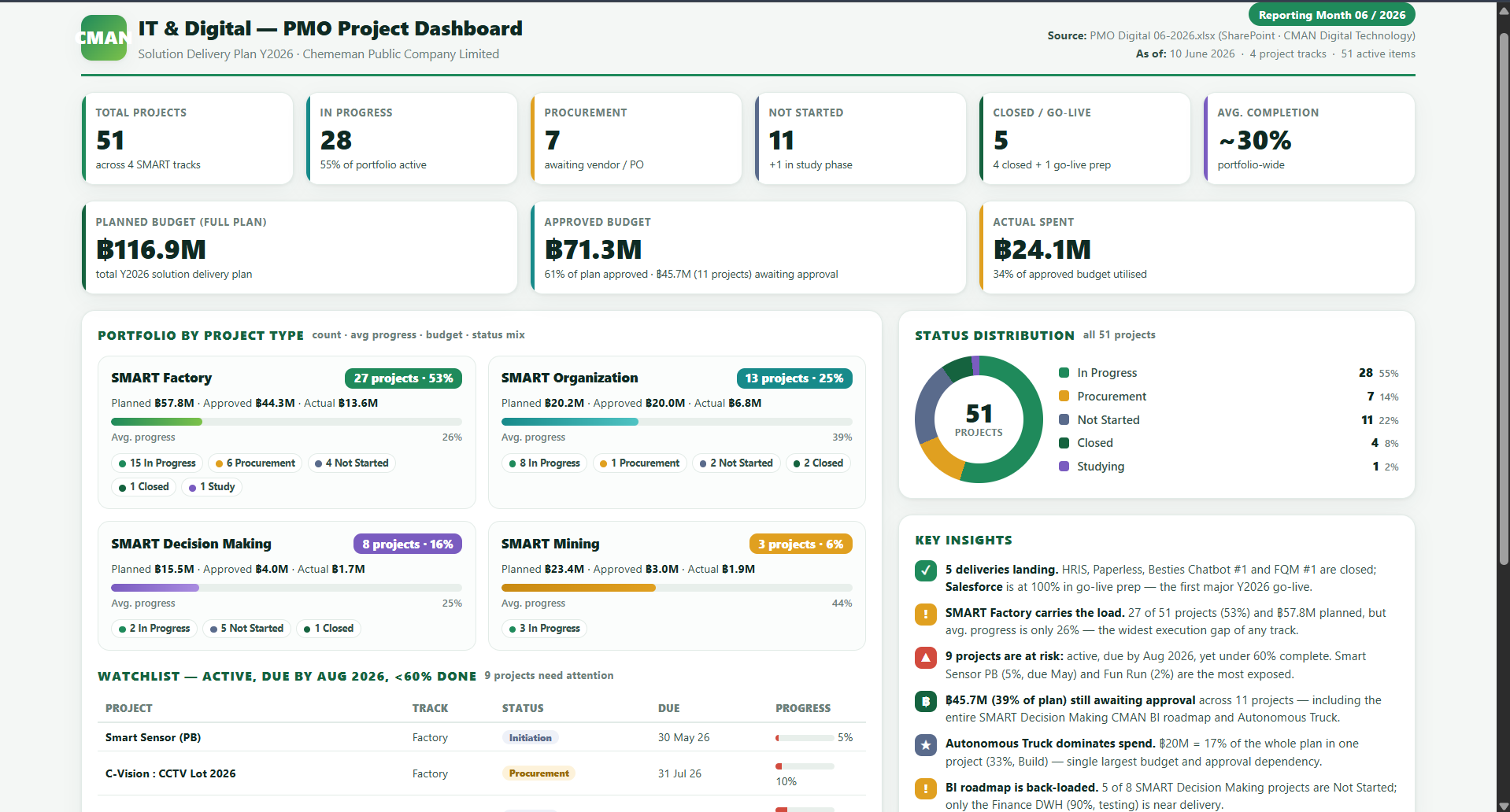Click the Studying legend swatch
1510x812 pixels.
[x=1064, y=467]
